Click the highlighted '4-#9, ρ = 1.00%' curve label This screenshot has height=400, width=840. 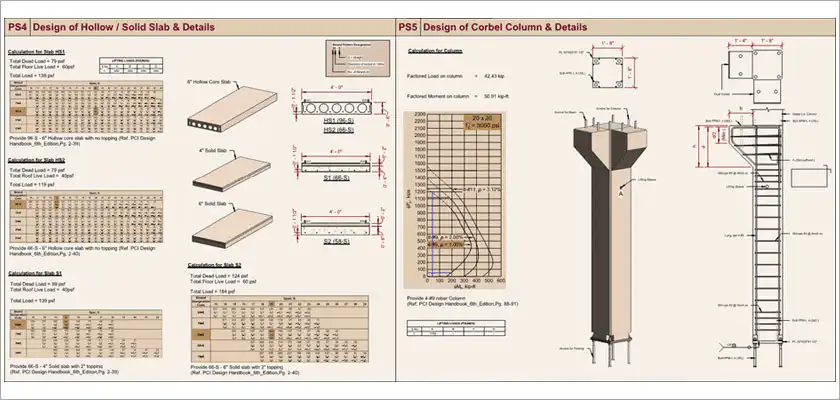[x=446, y=244]
